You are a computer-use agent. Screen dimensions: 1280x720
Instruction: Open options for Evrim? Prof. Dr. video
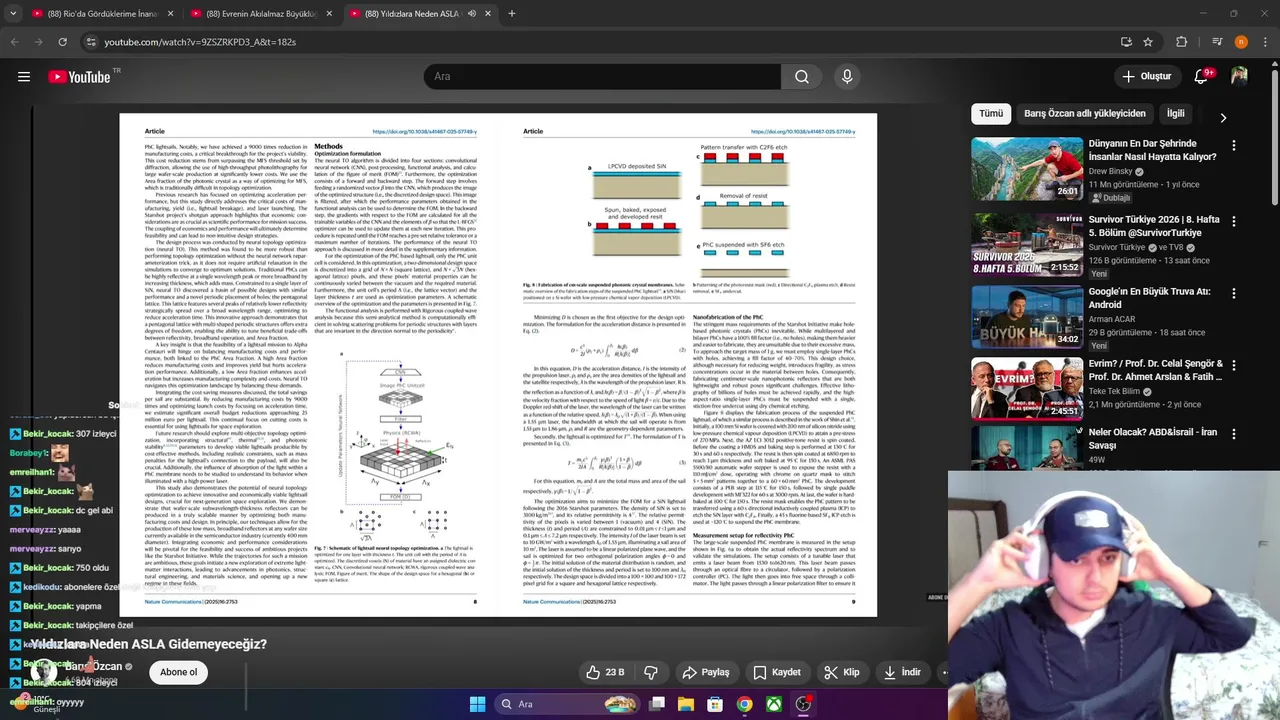click(1234, 366)
